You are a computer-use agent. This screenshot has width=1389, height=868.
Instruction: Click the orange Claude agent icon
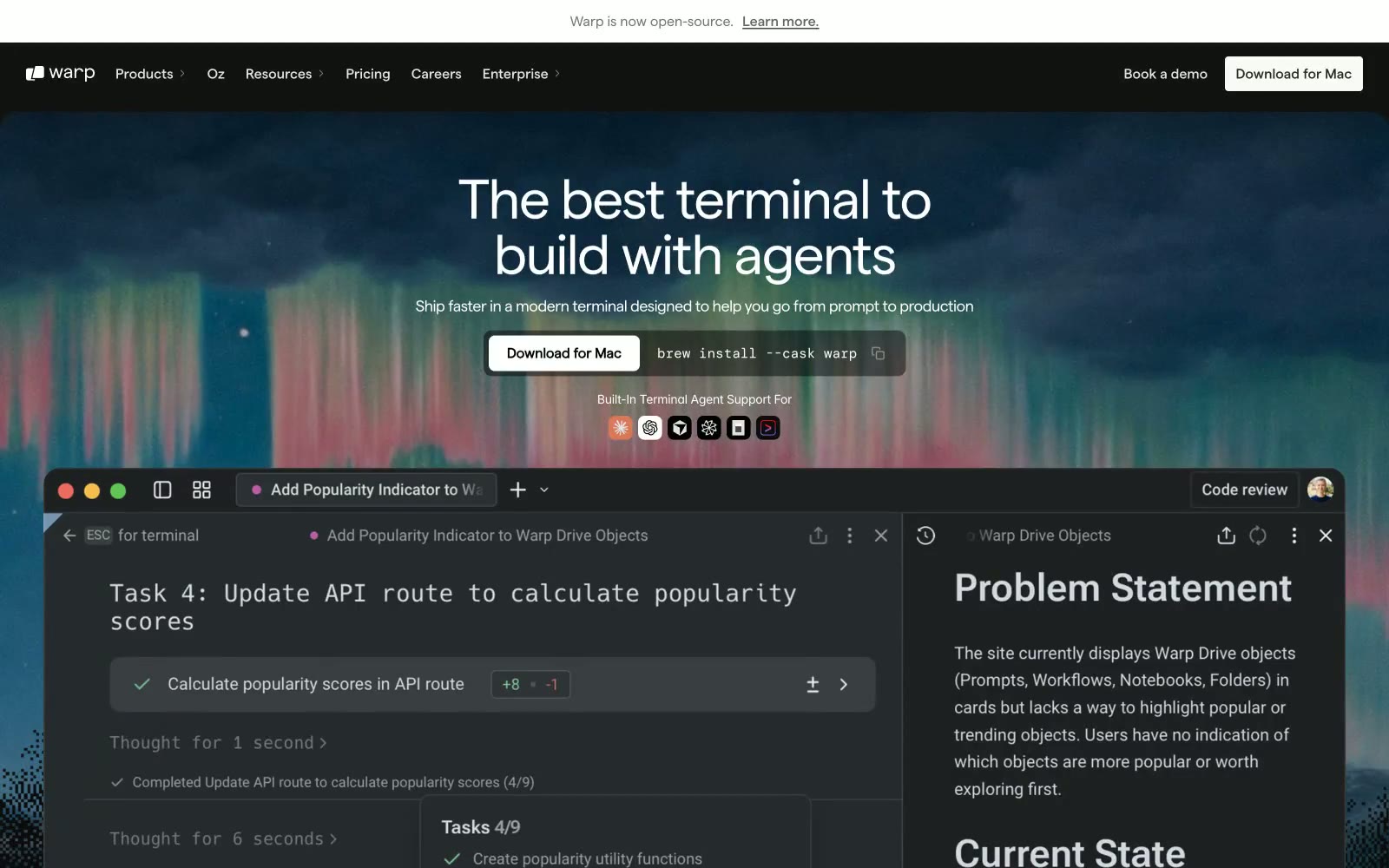[x=620, y=428]
